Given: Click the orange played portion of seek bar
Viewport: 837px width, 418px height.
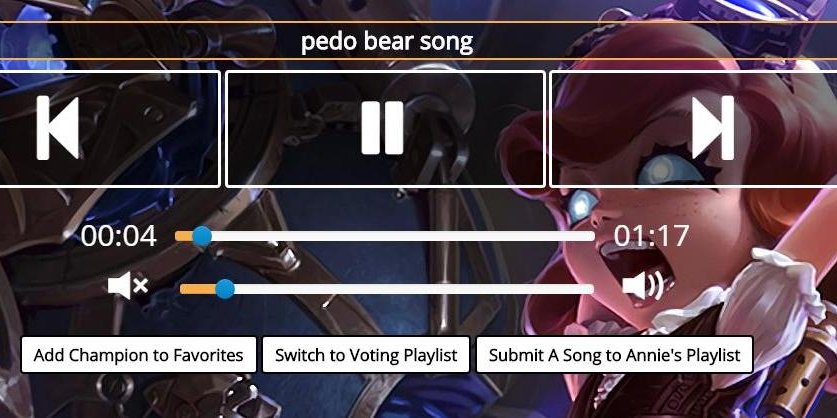Looking at the screenshot, I should pyautogui.click(x=184, y=236).
